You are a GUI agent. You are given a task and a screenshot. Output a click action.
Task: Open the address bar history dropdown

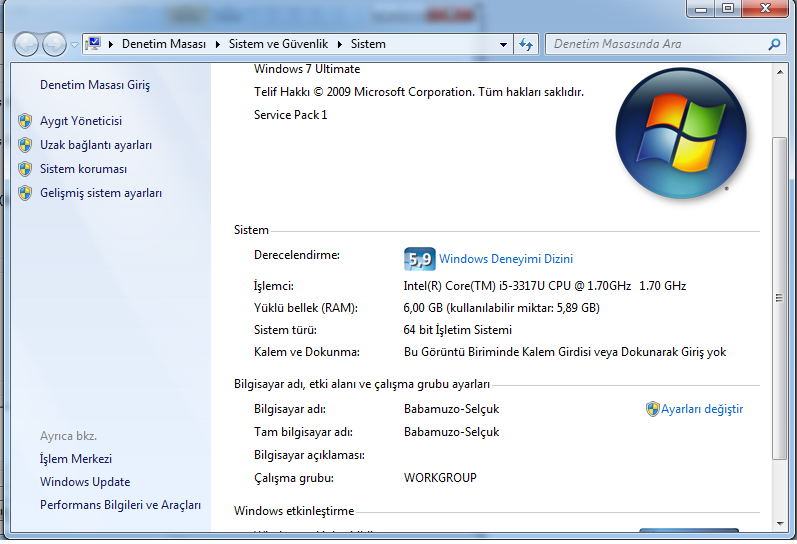tap(503, 45)
